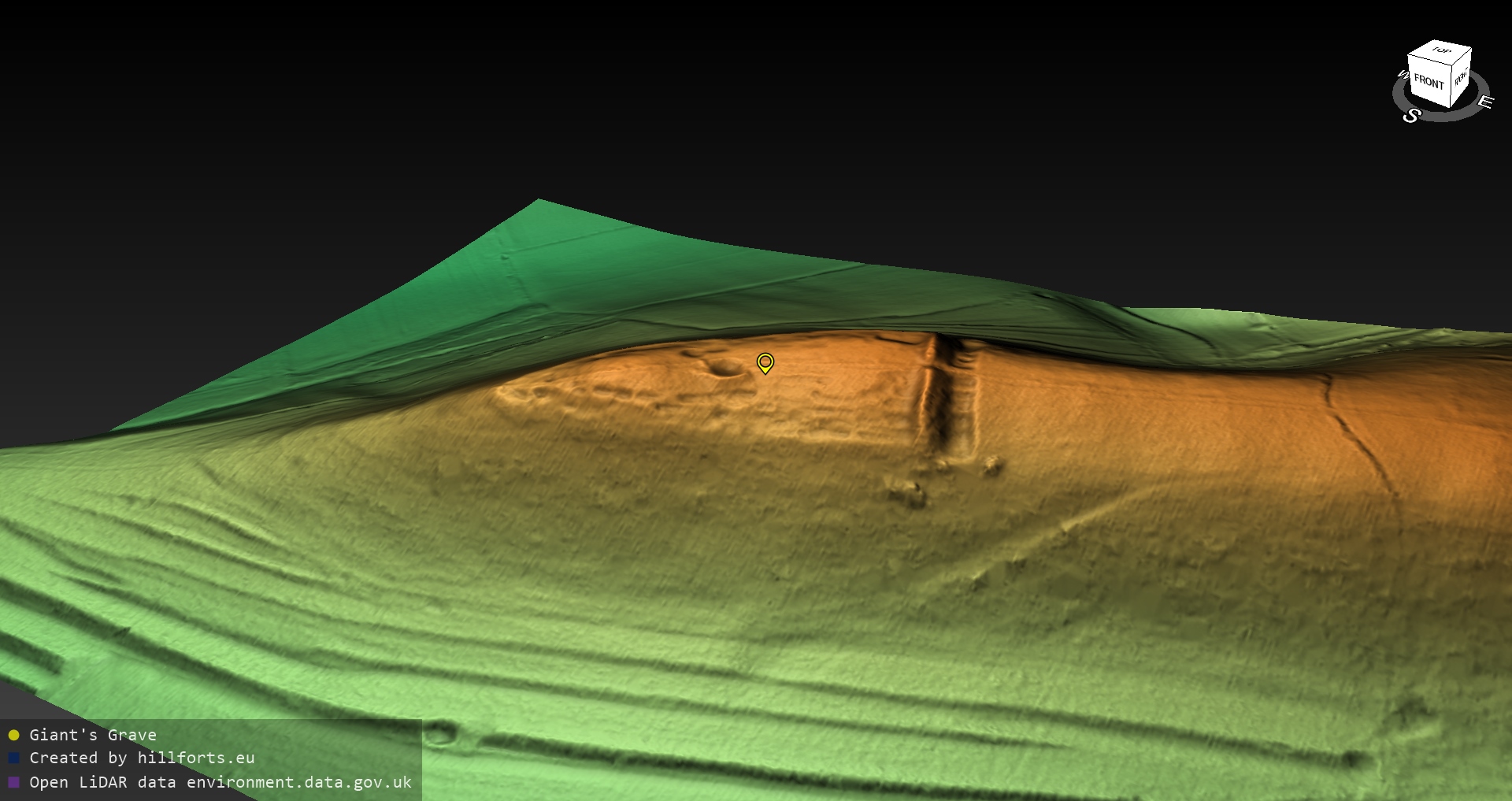Click the small round hollow right of the legend
Image resolution: width=1512 pixels, height=801 pixels.
coord(441,733)
